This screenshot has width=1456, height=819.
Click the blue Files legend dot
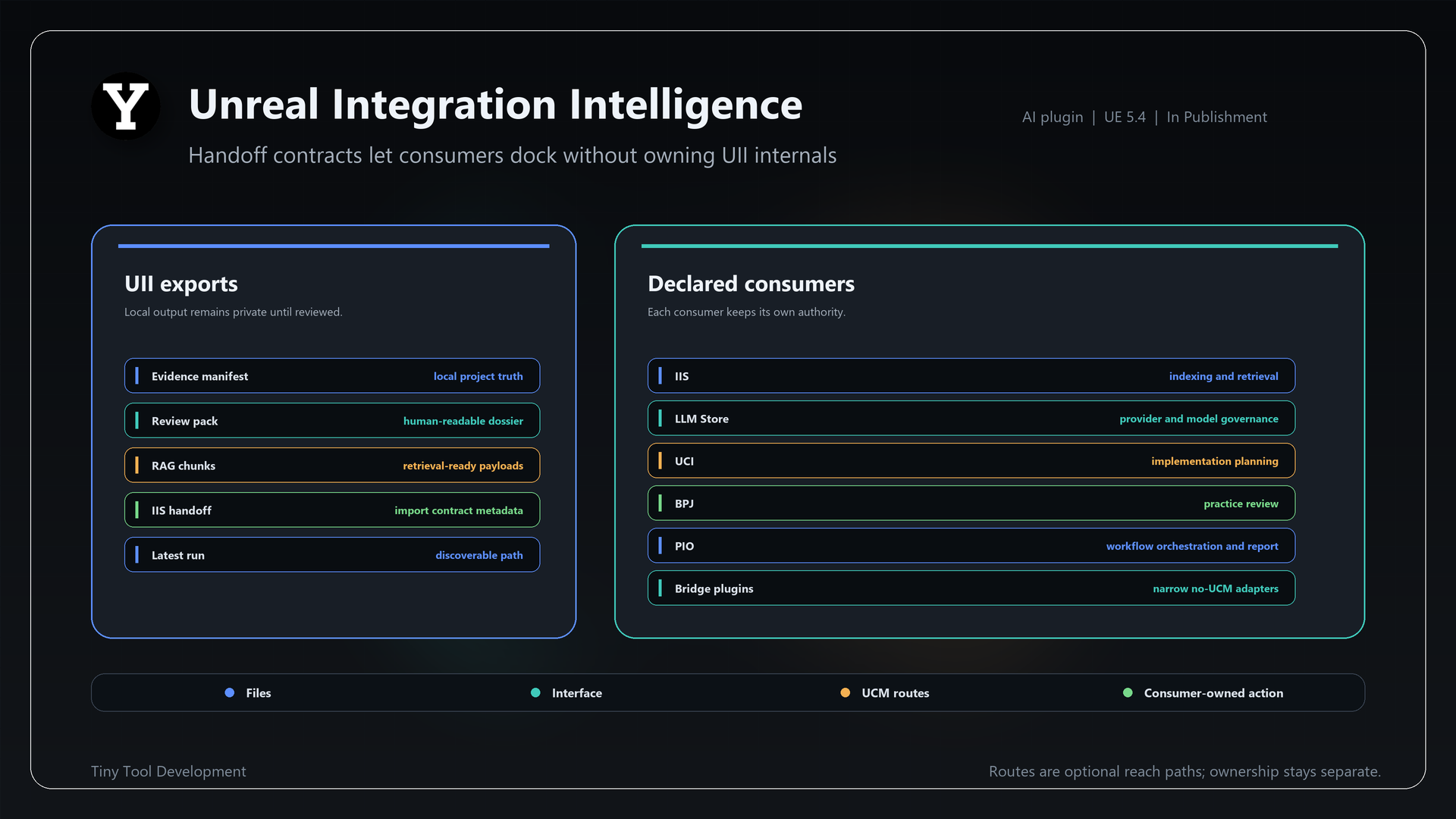(x=230, y=692)
